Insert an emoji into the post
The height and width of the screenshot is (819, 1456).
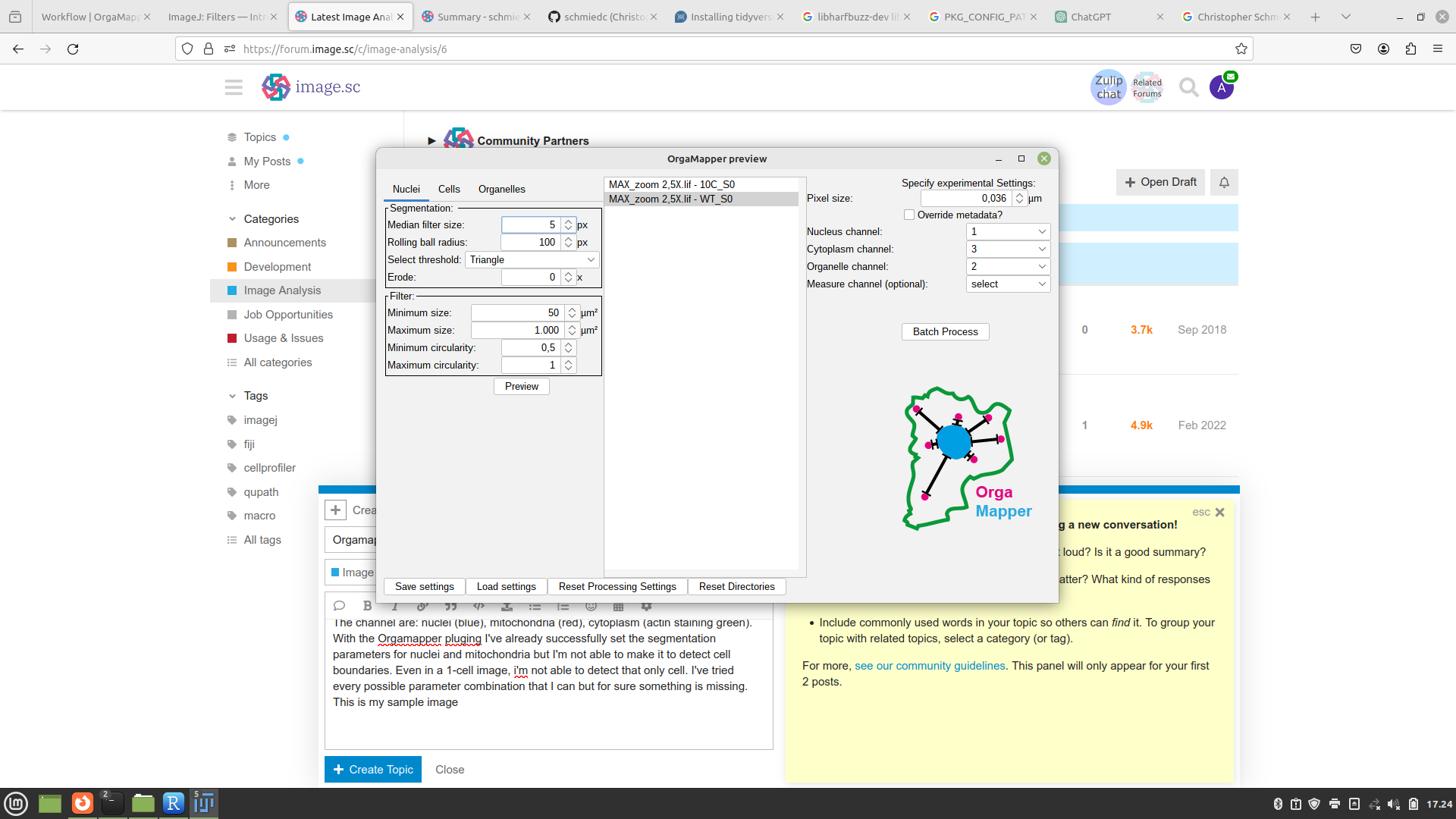coord(591,606)
